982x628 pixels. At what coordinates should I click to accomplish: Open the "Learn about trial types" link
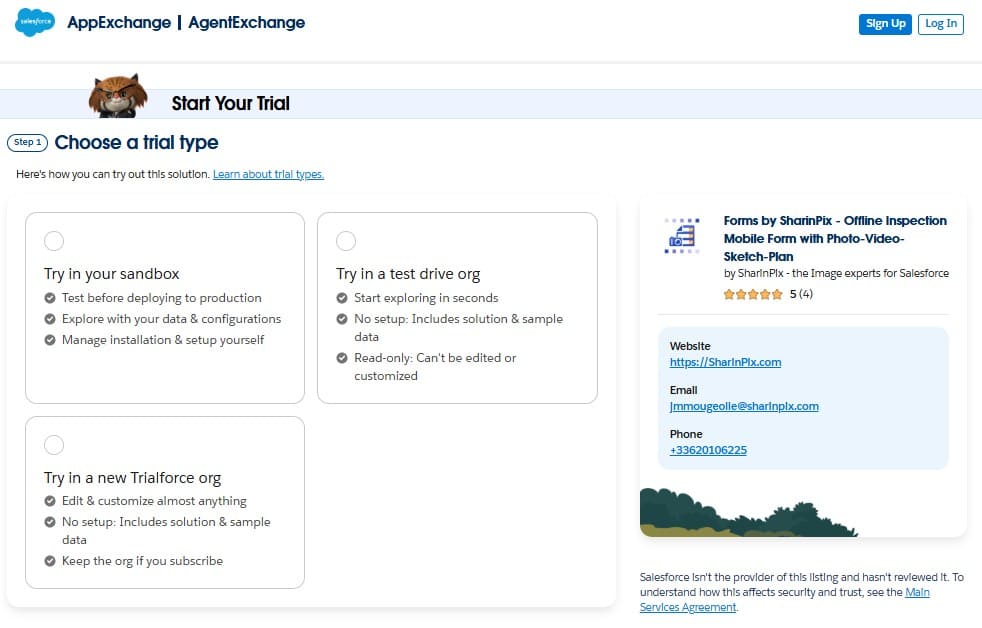(x=268, y=174)
